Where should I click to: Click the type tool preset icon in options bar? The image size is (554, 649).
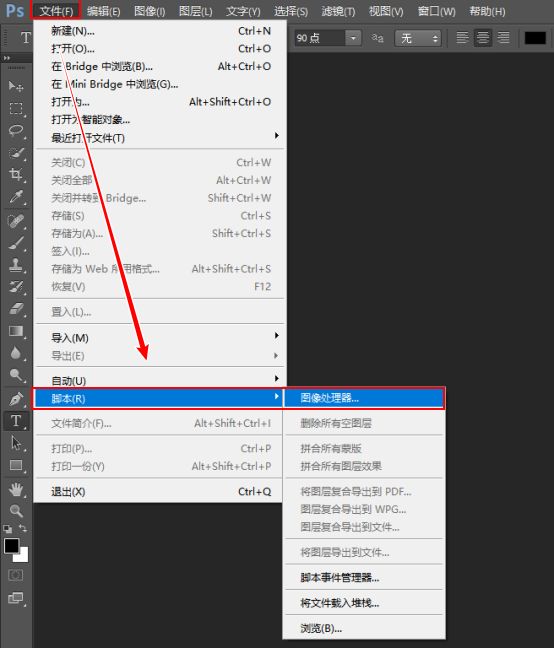tap(26, 38)
